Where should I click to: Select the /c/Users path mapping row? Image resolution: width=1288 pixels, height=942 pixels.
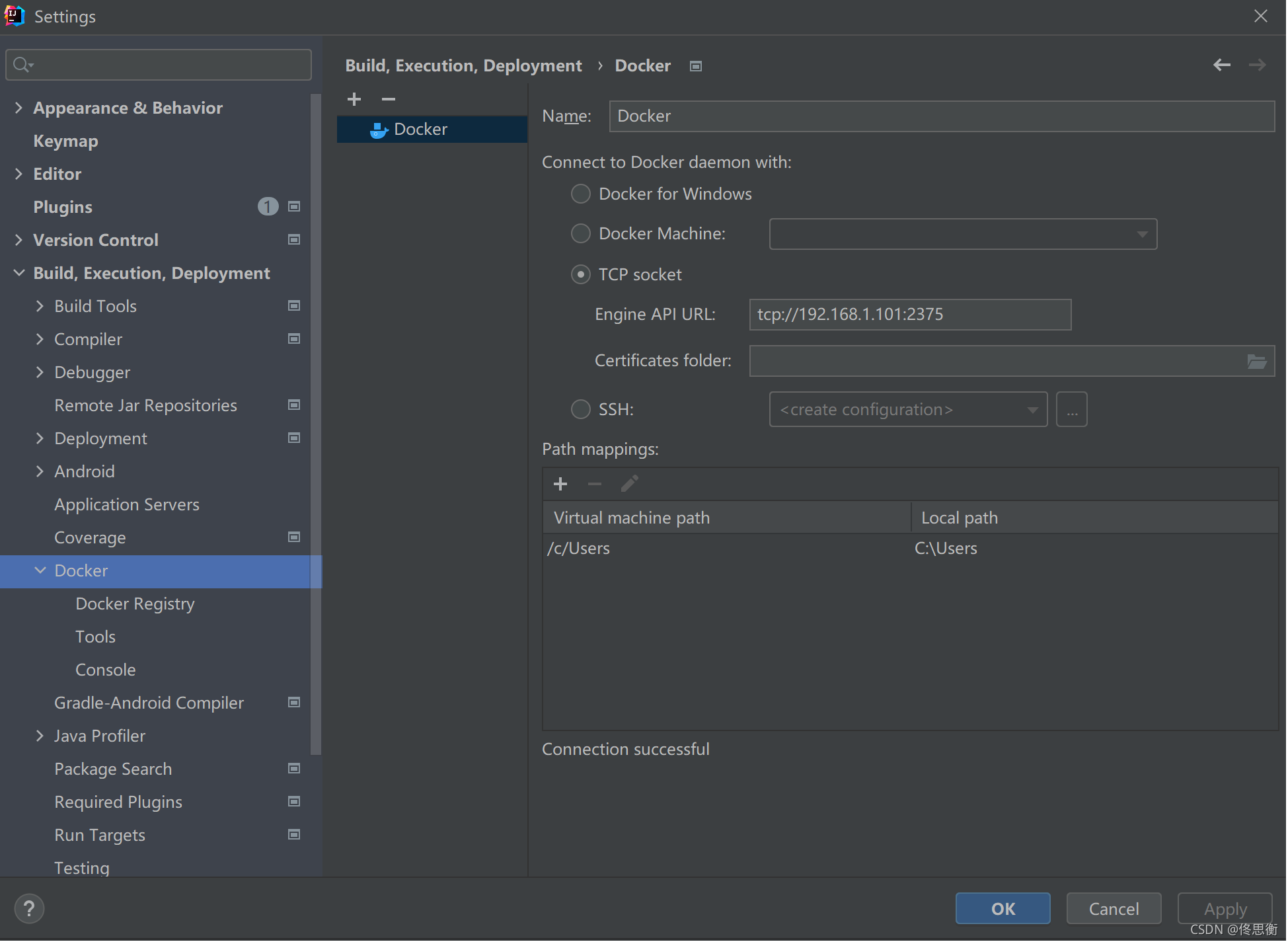(x=910, y=549)
